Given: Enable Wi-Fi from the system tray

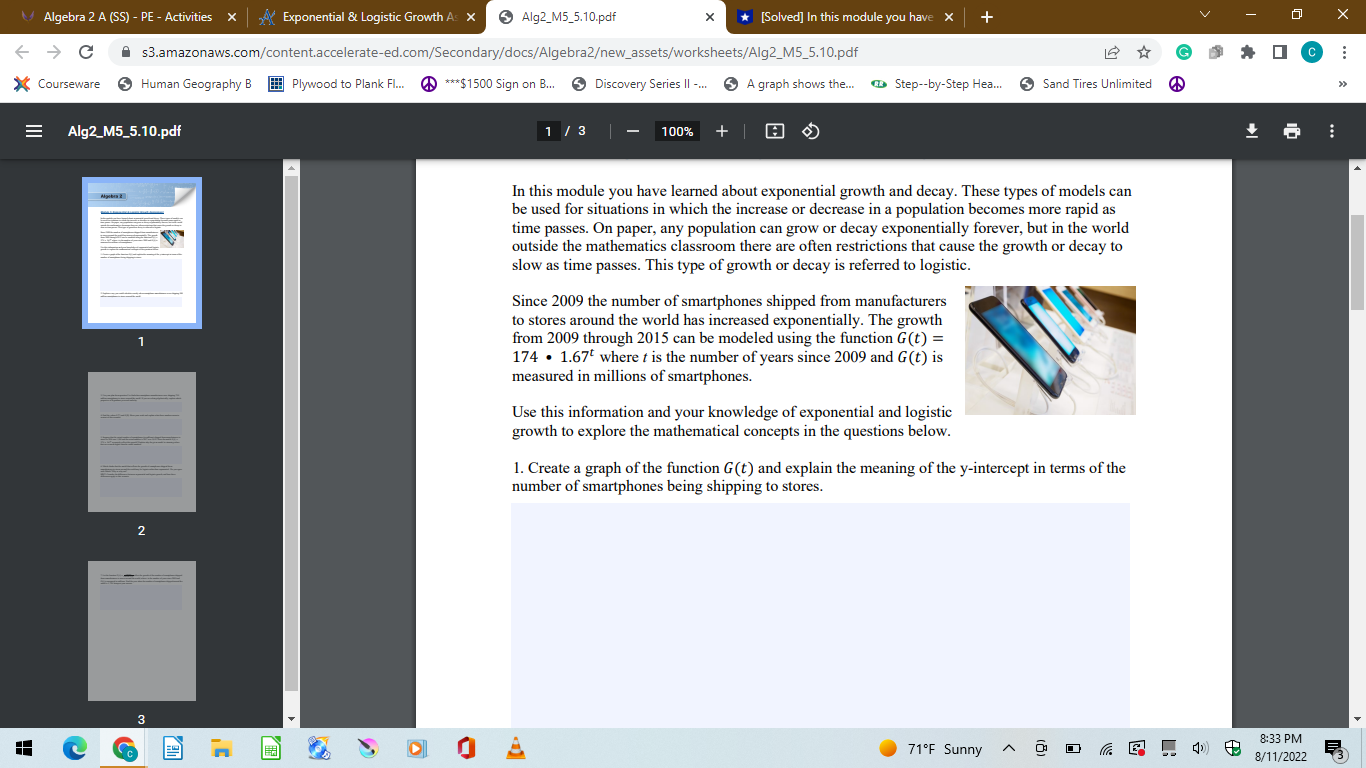Looking at the screenshot, I should (x=1106, y=747).
